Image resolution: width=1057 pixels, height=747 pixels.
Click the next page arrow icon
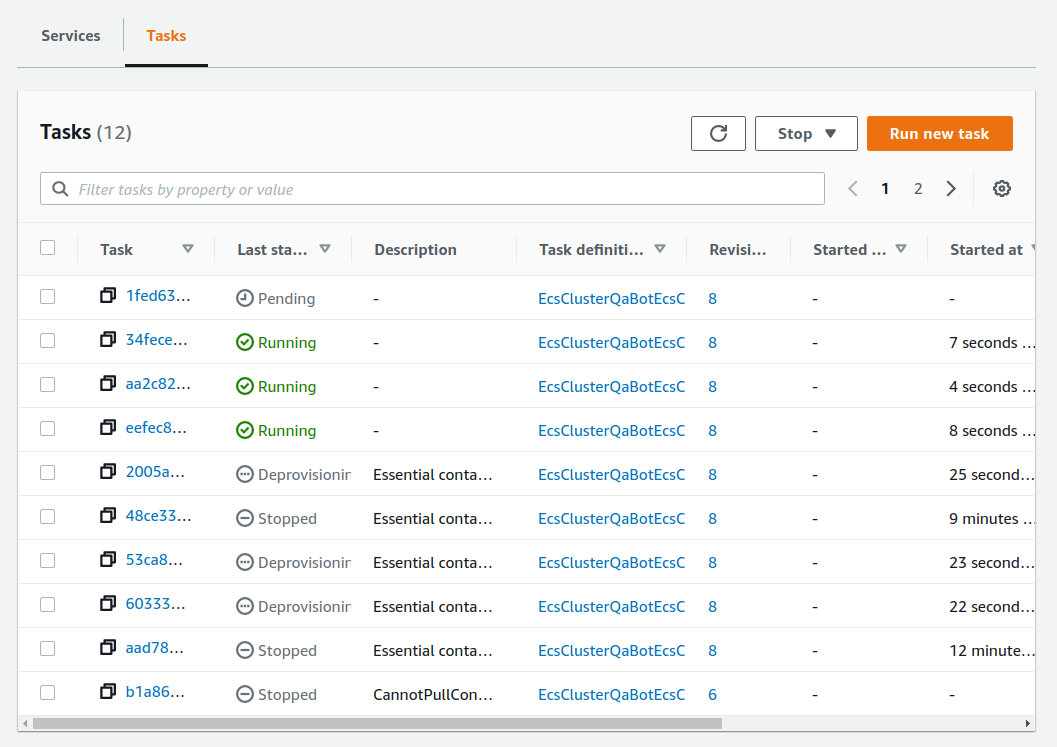click(951, 188)
